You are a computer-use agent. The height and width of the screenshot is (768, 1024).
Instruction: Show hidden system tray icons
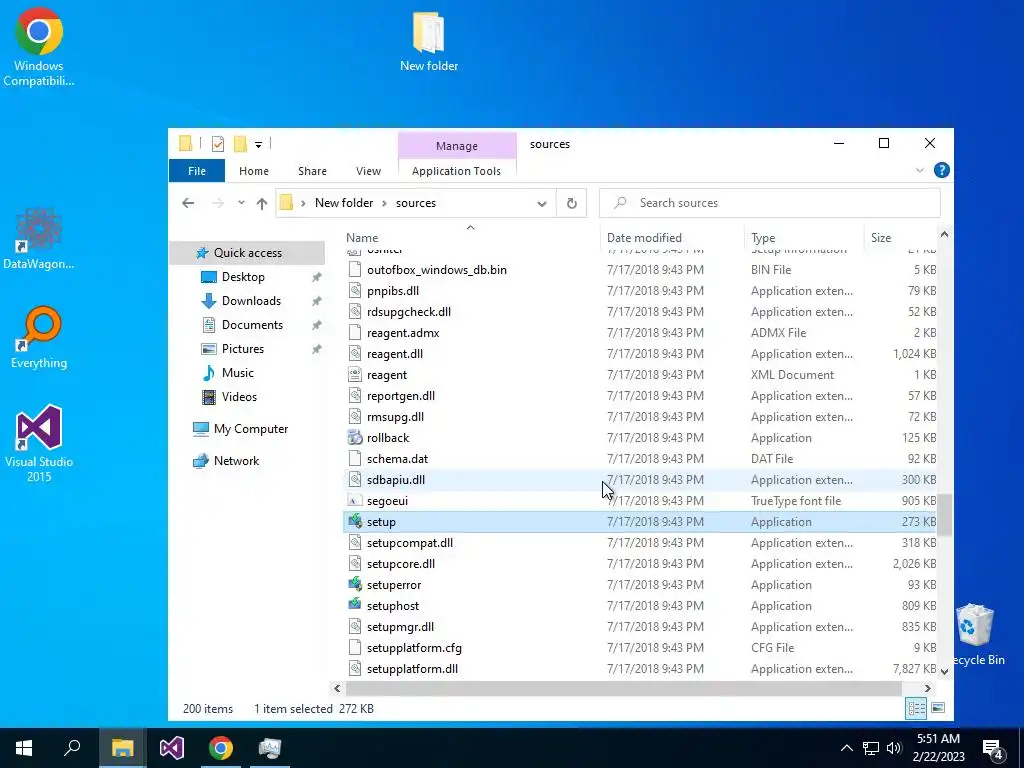pos(846,748)
